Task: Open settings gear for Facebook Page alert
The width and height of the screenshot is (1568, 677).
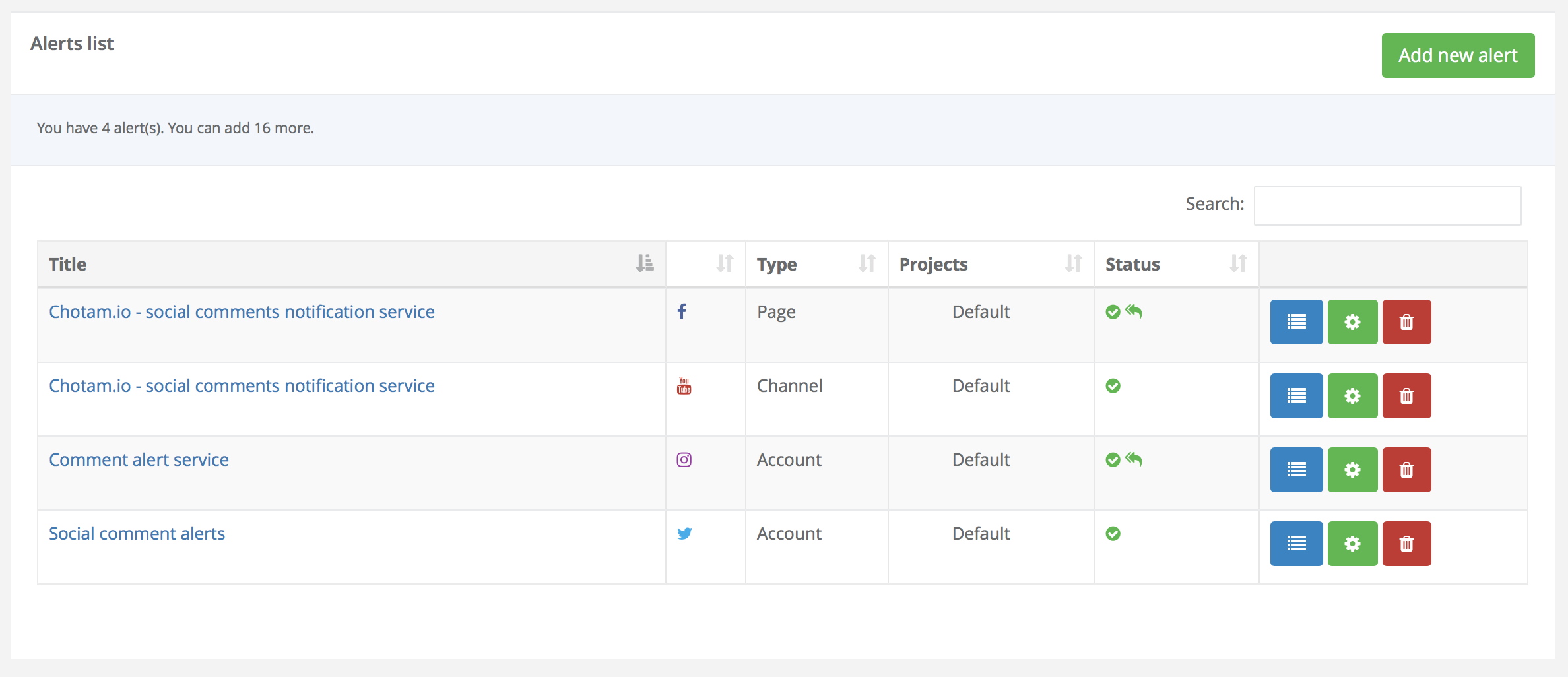Action: click(1352, 322)
